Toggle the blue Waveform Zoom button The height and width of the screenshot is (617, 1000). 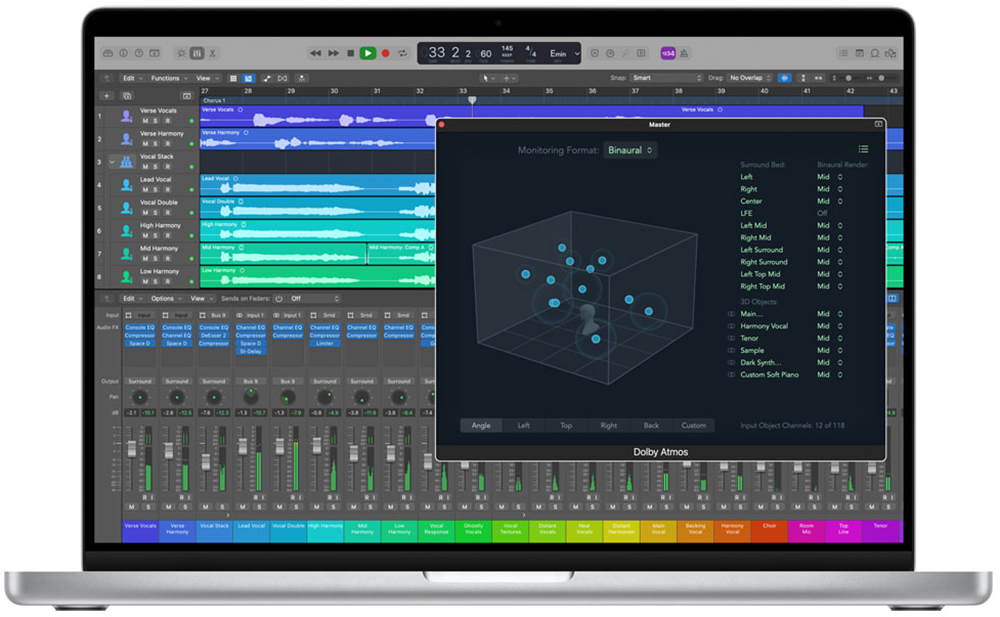tap(784, 78)
